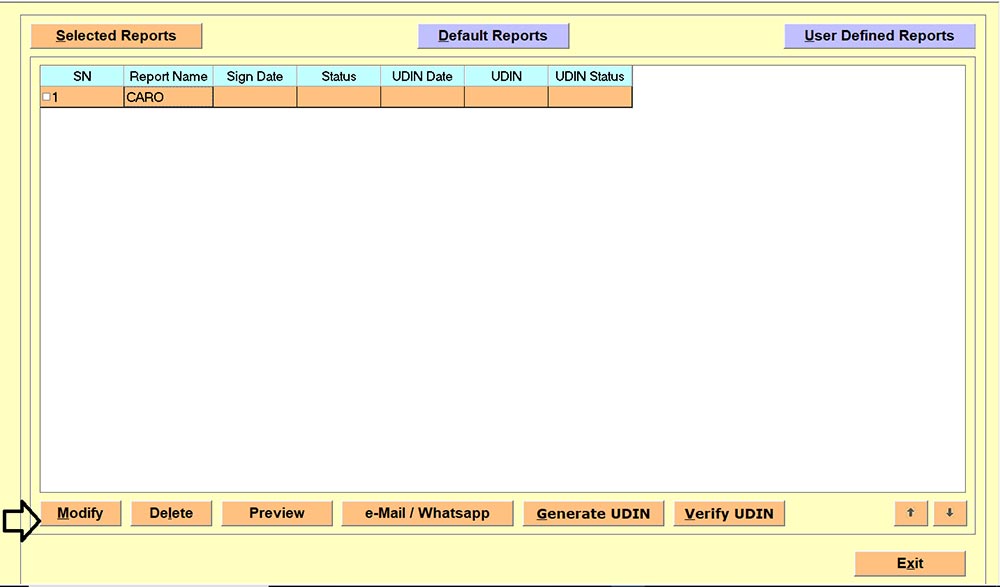Tick the checkbox for report row 1
The width and height of the screenshot is (1000, 587).
(46, 97)
